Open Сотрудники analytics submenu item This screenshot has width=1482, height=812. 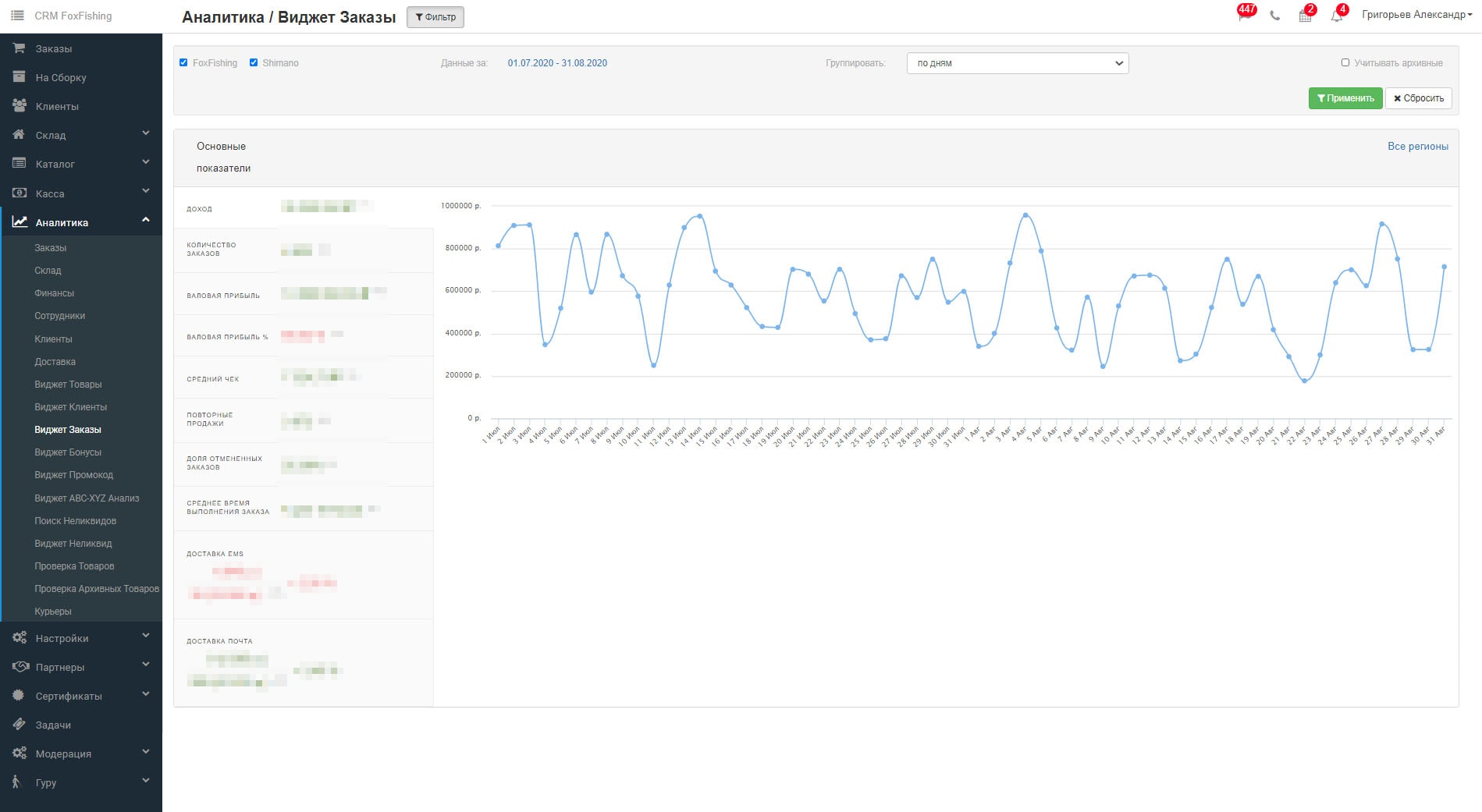point(60,316)
